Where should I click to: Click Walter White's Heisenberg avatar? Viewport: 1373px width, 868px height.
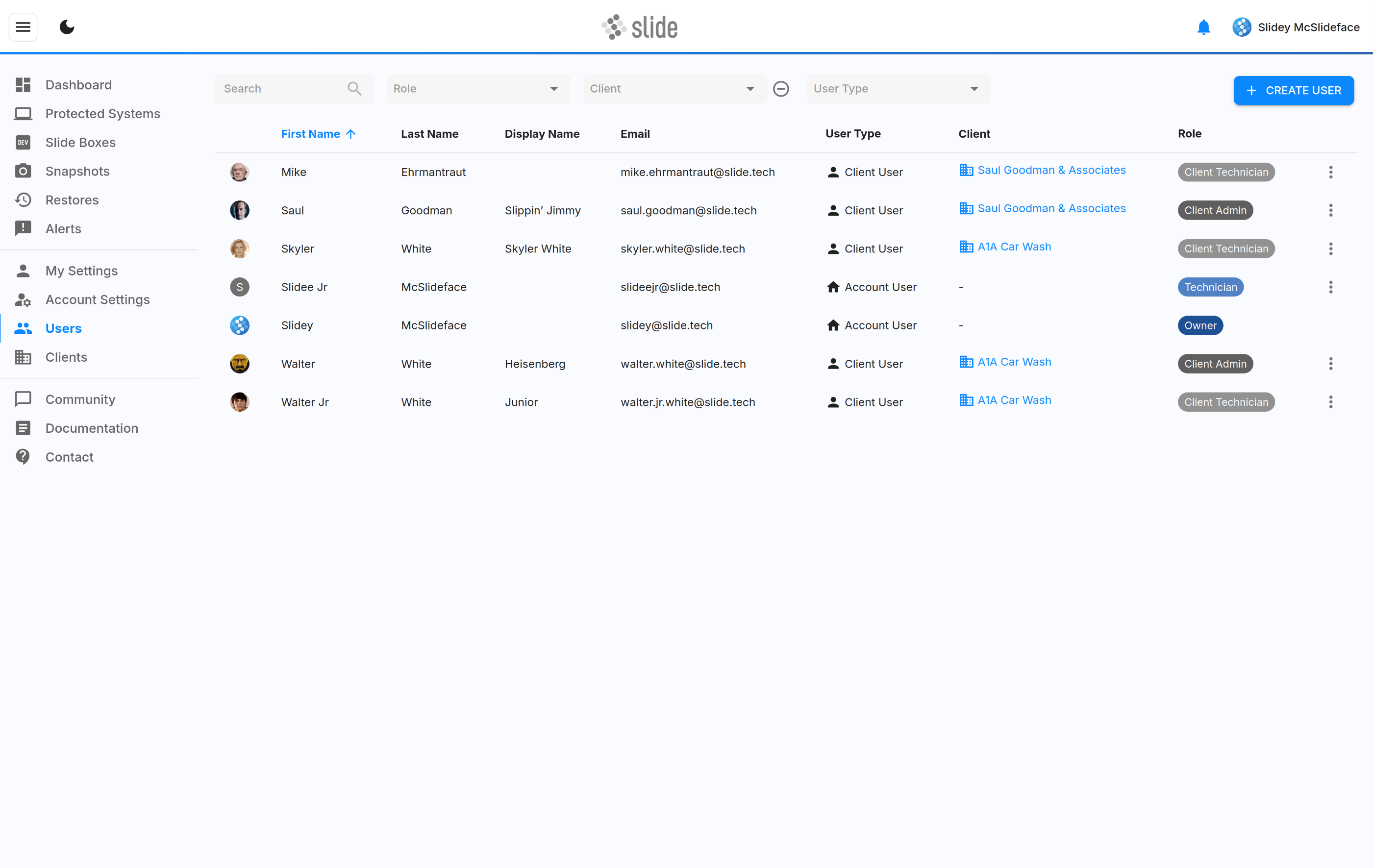[x=240, y=364]
